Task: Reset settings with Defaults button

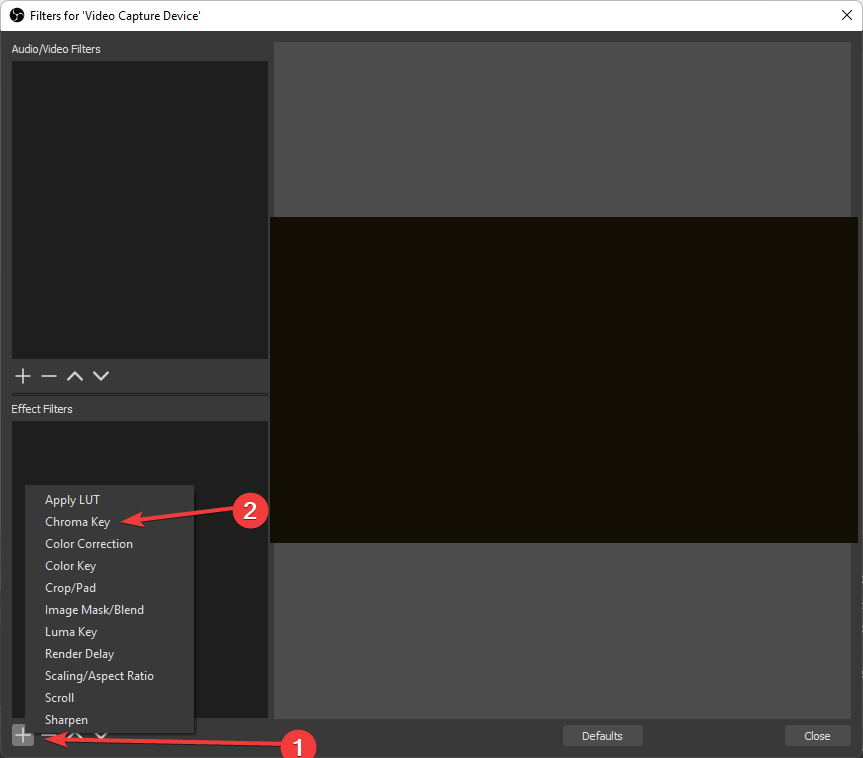Action: [602, 736]
